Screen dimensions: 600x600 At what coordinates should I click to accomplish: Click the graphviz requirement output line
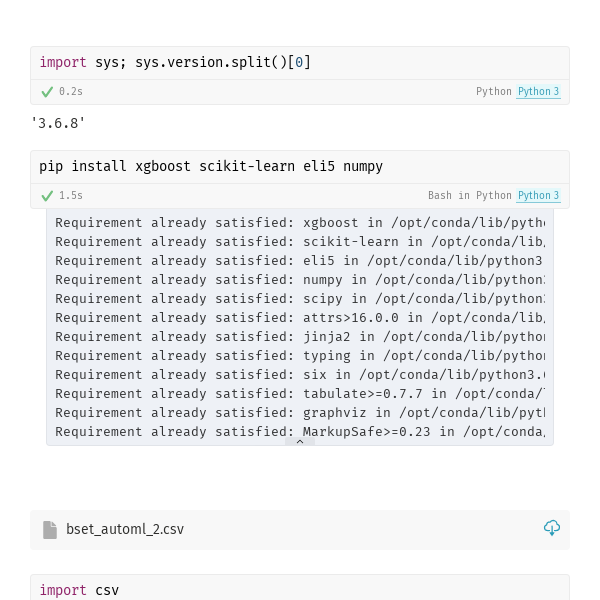(300, 413)
